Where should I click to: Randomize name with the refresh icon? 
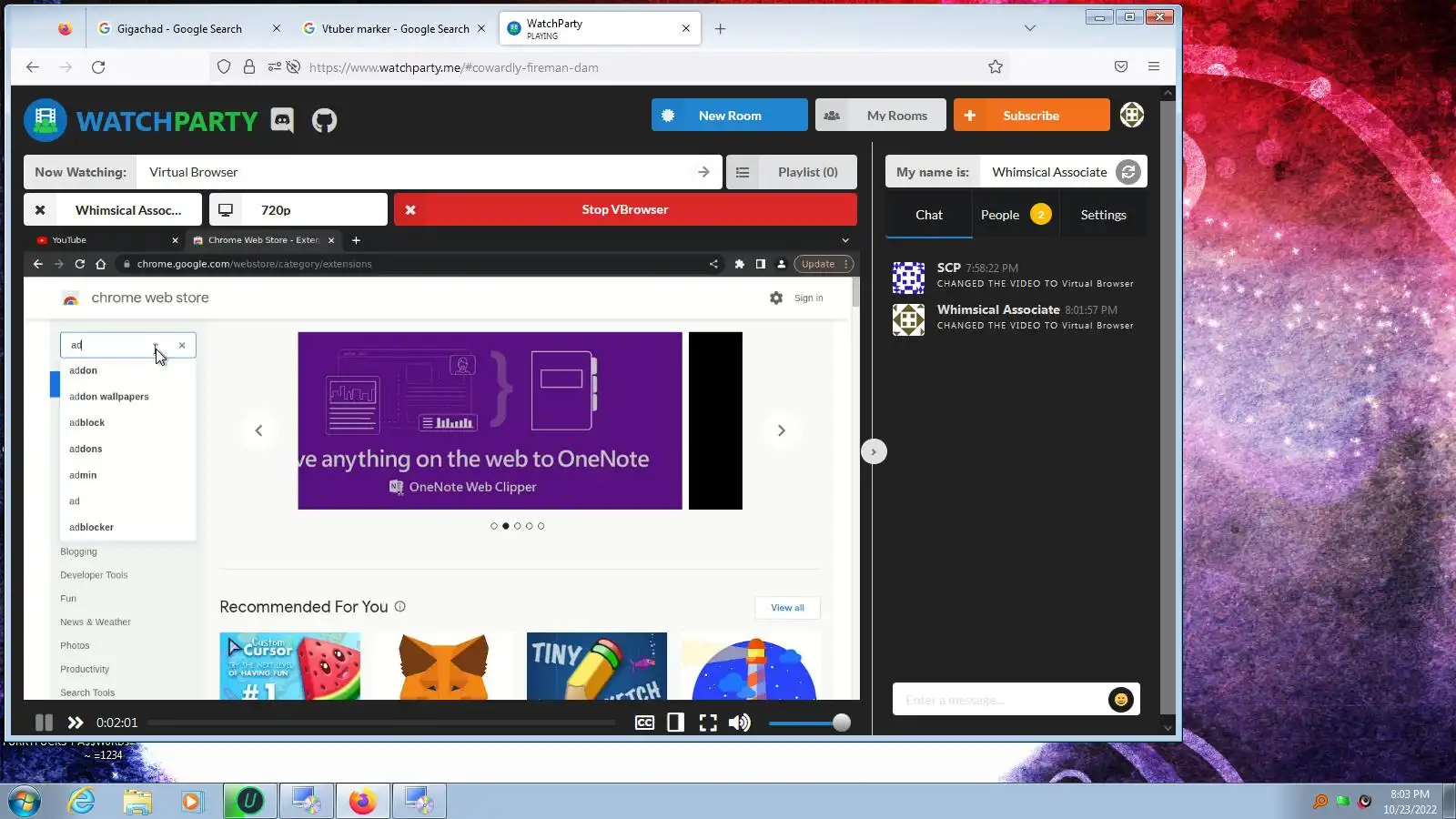click(x=1128, y=172)
